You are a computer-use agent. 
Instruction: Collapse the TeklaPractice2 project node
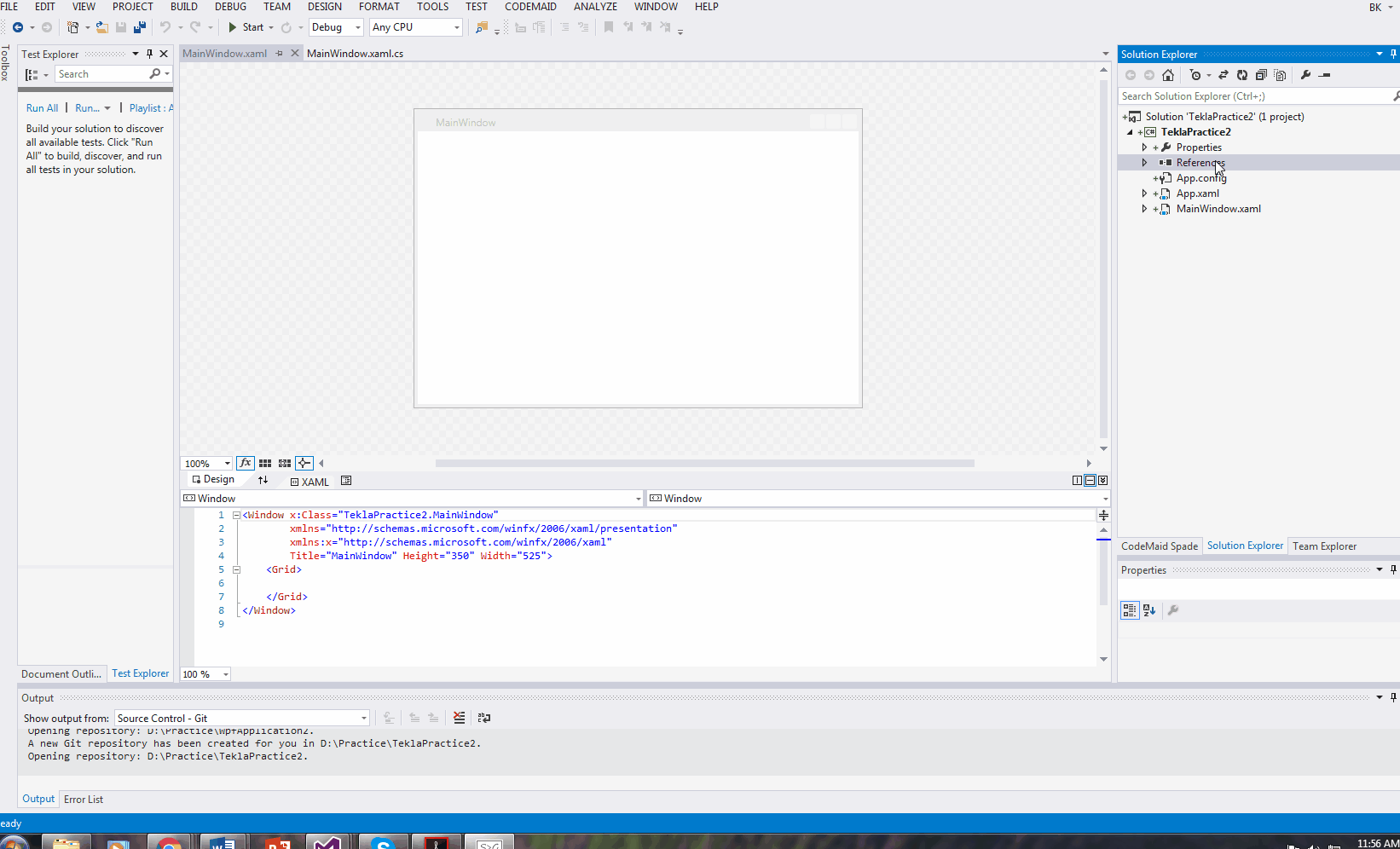point(1130,132)
